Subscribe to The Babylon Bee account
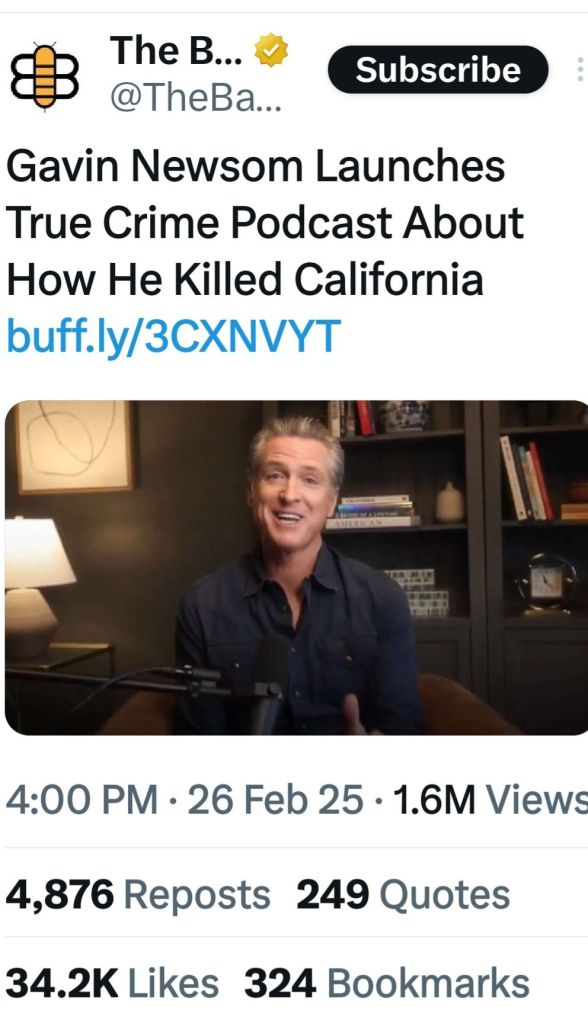The width and height of the screenshot is (588, 1023). (438, 70)
